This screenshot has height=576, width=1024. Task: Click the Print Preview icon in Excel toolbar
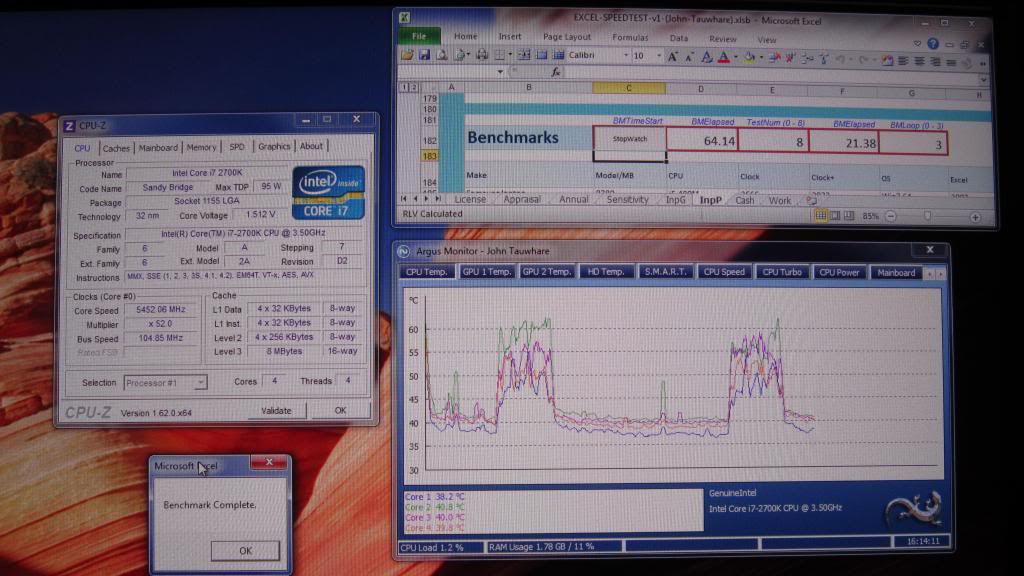[442, 56]
